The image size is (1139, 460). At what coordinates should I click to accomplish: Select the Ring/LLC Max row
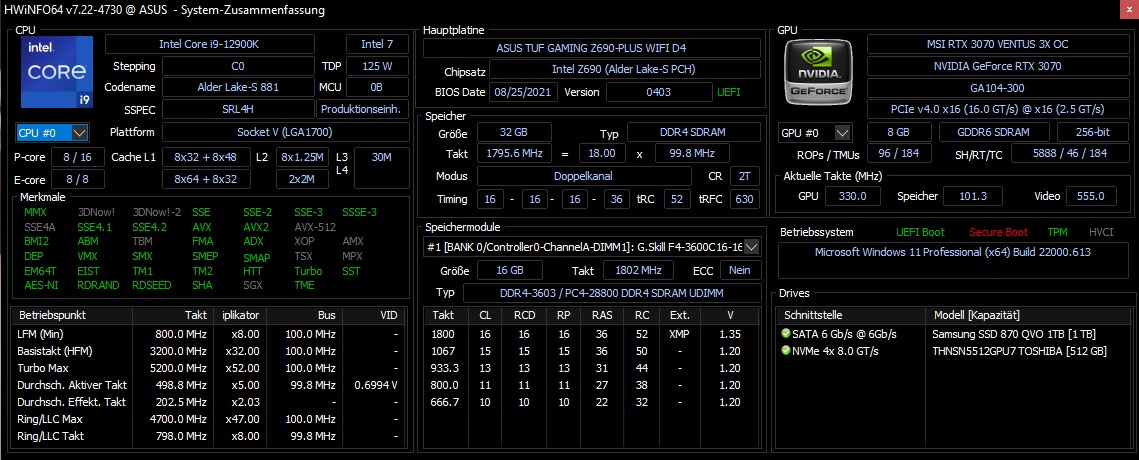tap(208, 419)
